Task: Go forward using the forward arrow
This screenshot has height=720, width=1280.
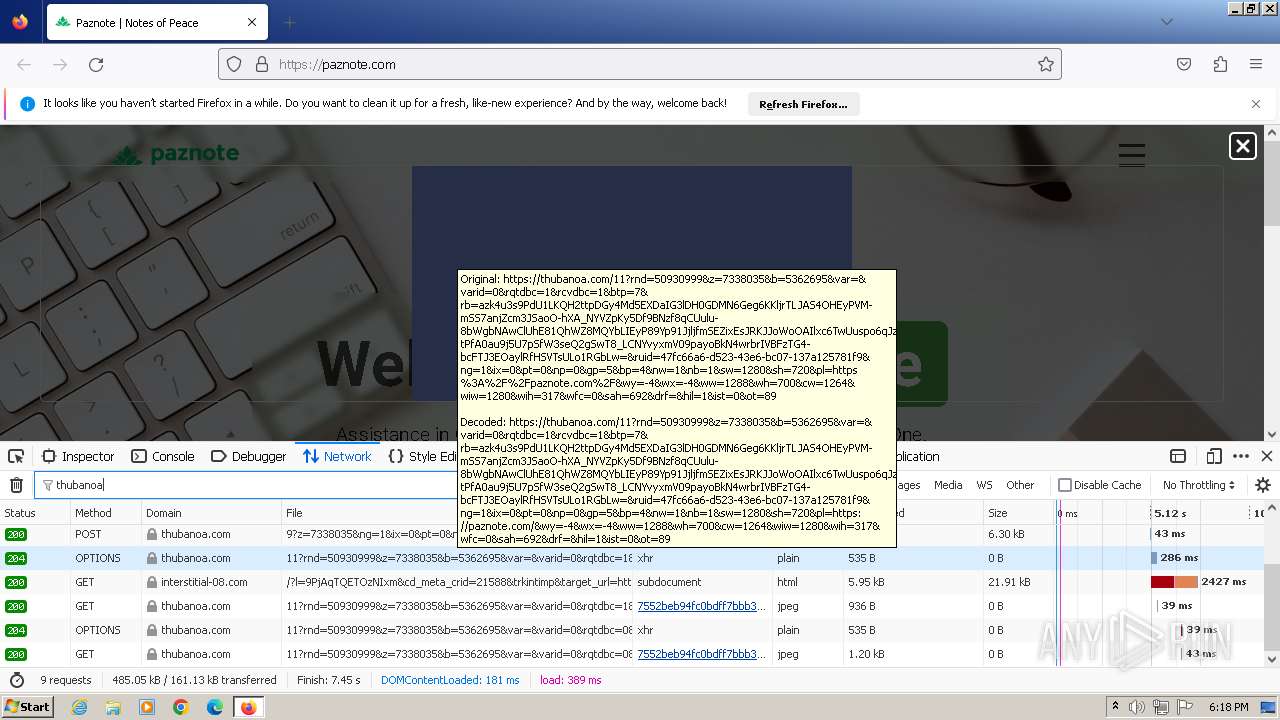Action: tap(60, 64)
